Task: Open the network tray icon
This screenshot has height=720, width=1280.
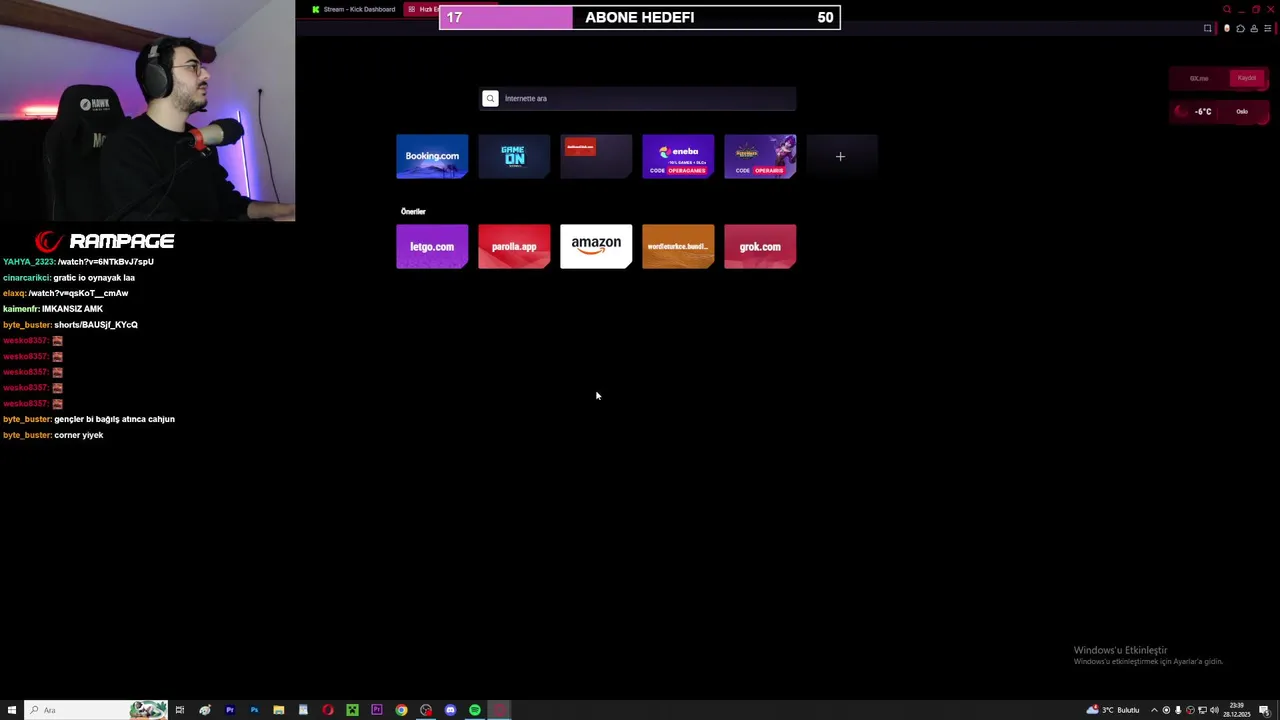Action: (1202, 710)
